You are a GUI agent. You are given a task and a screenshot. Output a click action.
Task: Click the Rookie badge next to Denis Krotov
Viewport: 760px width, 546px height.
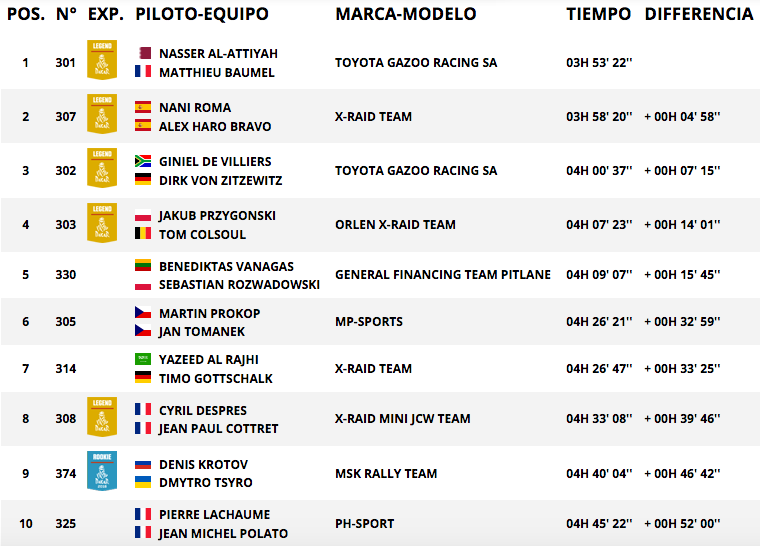tap(102, 471)
